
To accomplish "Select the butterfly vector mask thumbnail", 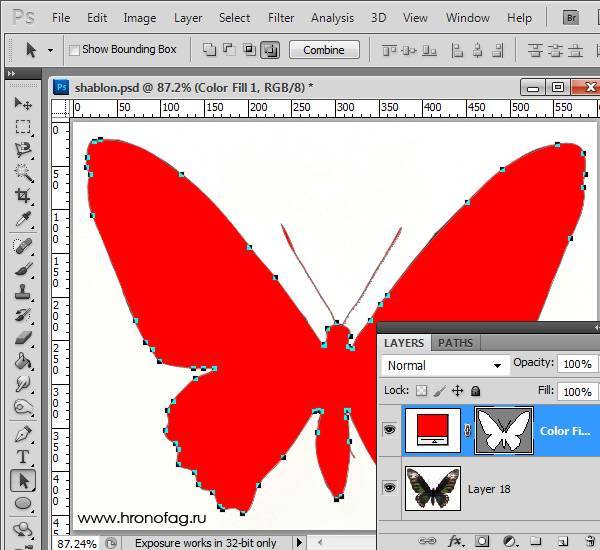I will click(504, 431).
